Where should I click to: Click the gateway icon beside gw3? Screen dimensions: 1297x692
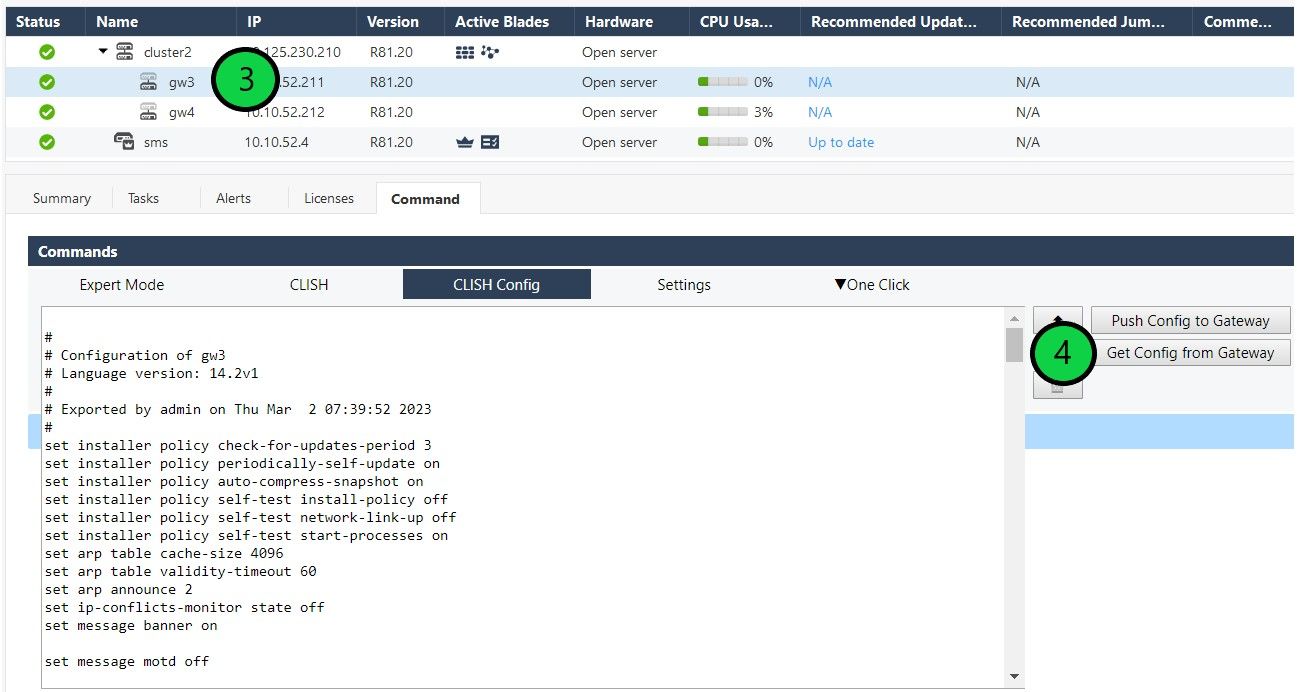[149, 82]
